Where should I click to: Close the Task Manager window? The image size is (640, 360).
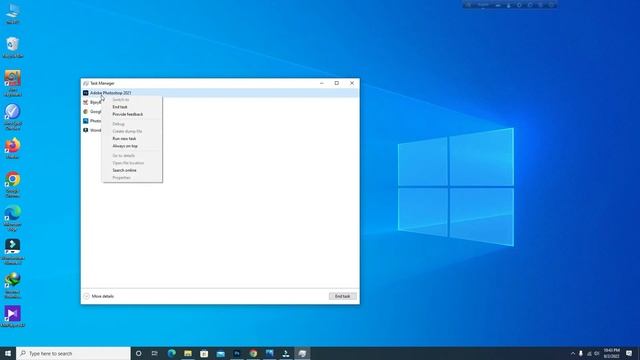(352, 83)
